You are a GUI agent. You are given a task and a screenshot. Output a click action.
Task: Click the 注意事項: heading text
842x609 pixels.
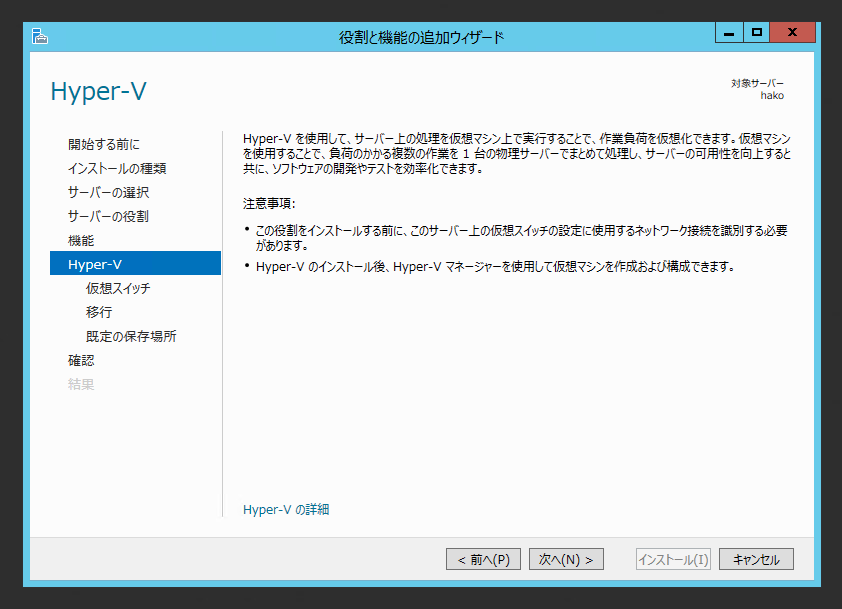point(269,204)
